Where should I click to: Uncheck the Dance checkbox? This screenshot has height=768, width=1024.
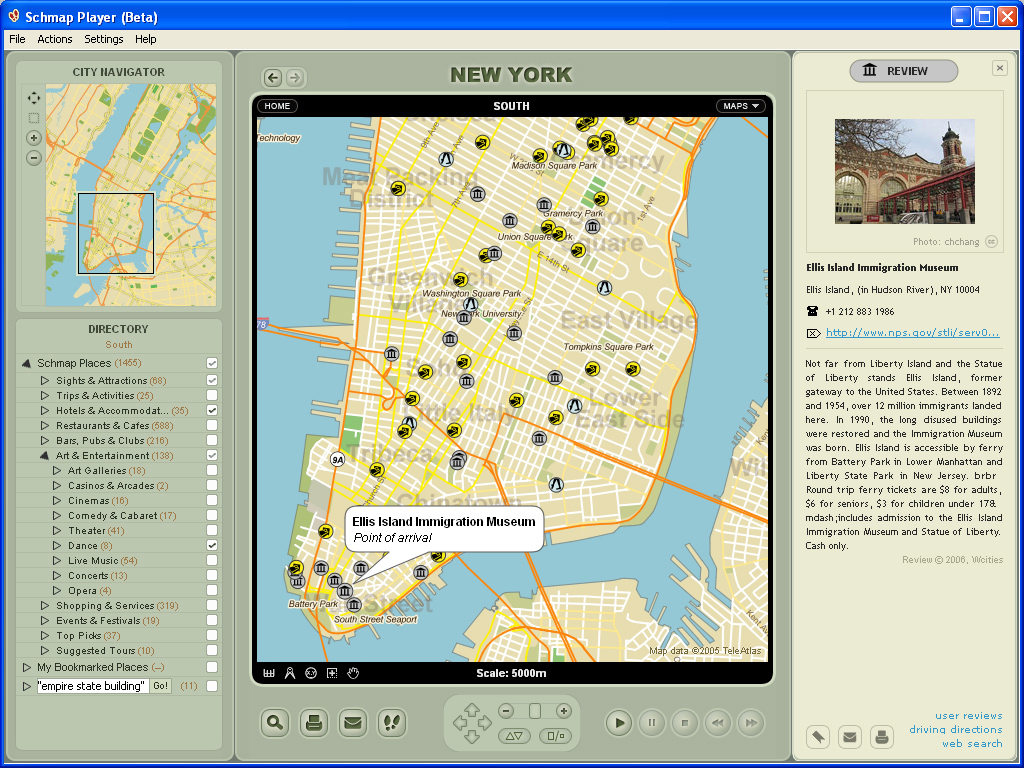pos(212,545)
